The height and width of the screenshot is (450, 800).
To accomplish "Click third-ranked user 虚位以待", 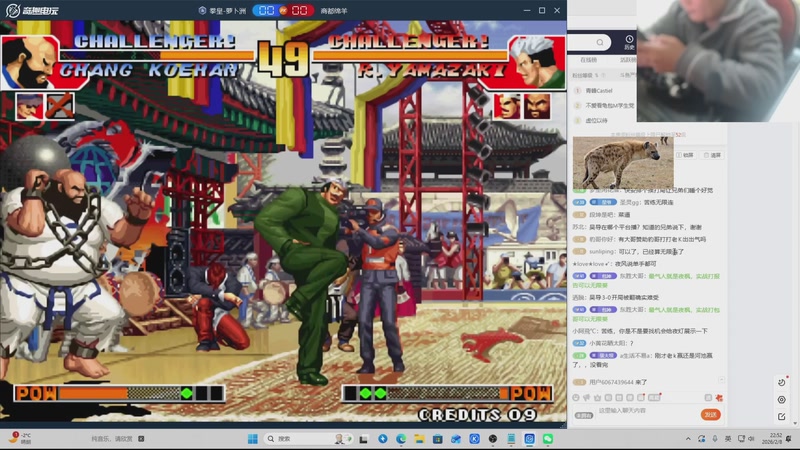I will 596,120.
